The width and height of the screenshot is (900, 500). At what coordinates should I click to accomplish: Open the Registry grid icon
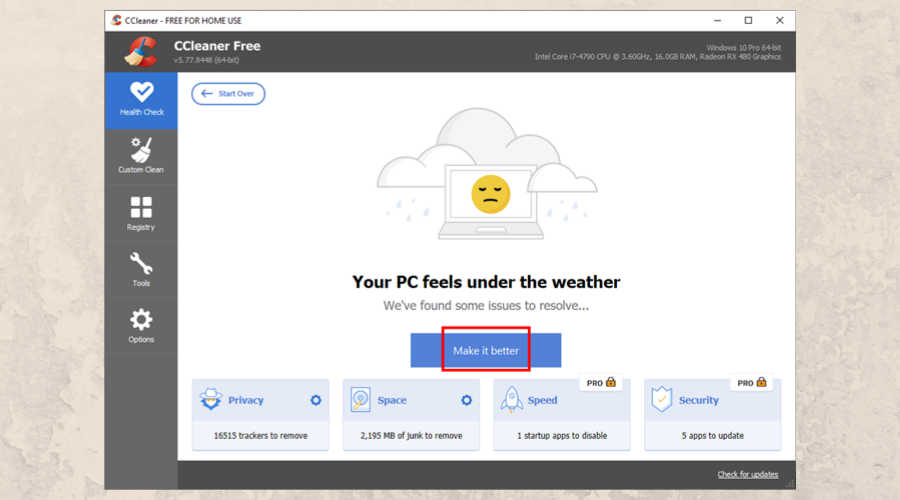(x=141, y=207)
